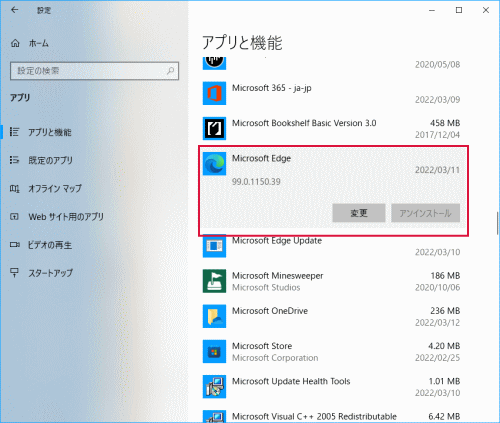
Task: Click the スタートアップ sidebar icon
Action: [14, 273]
